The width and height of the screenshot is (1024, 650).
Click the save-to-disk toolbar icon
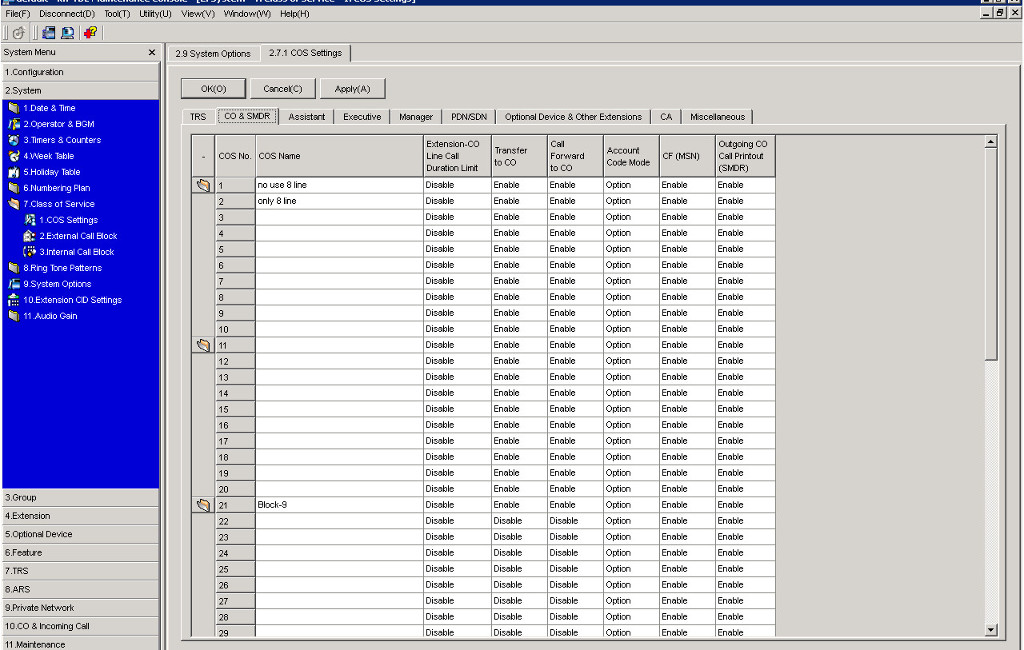[x=49, y=33]
